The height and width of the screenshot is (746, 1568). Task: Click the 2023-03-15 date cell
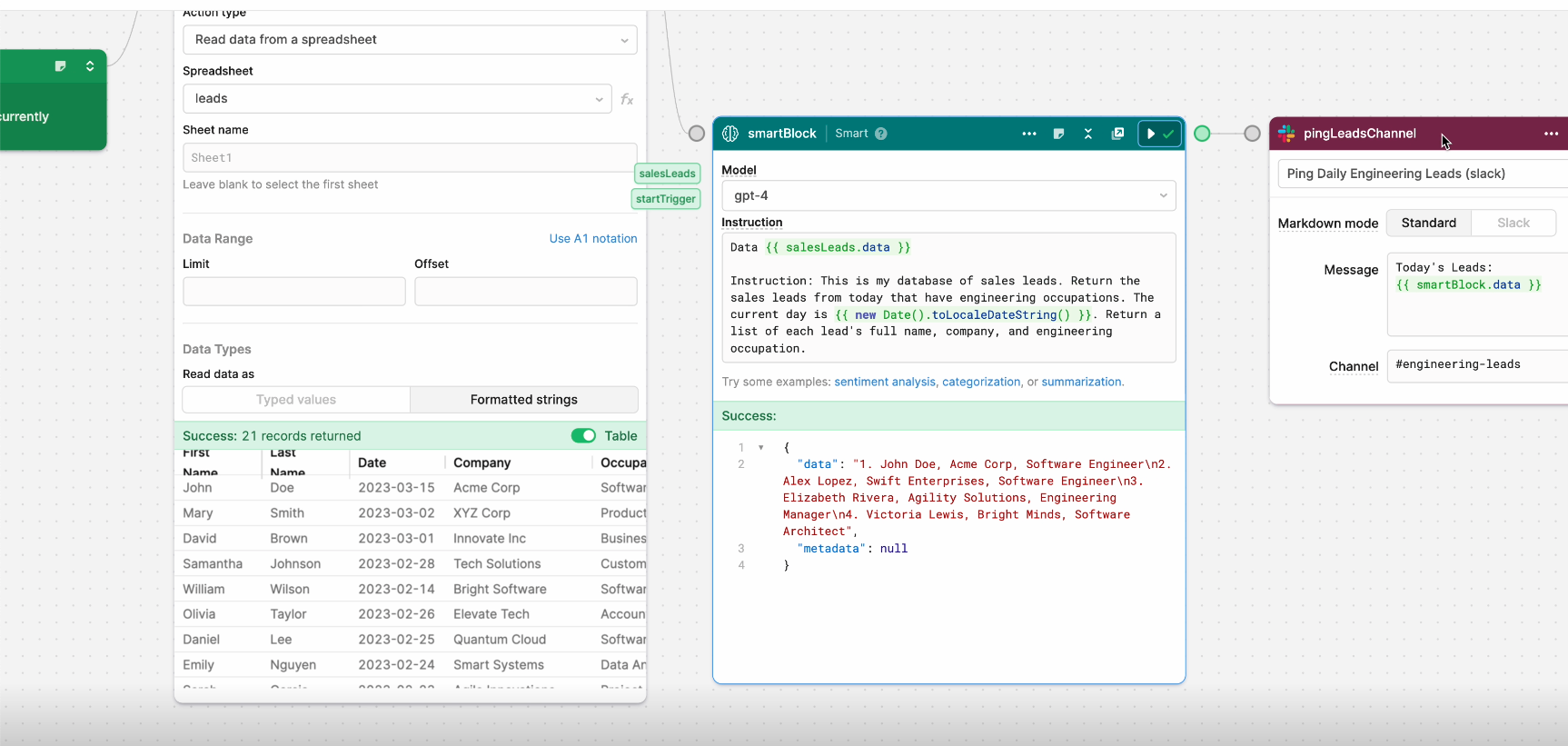[396, 488]
